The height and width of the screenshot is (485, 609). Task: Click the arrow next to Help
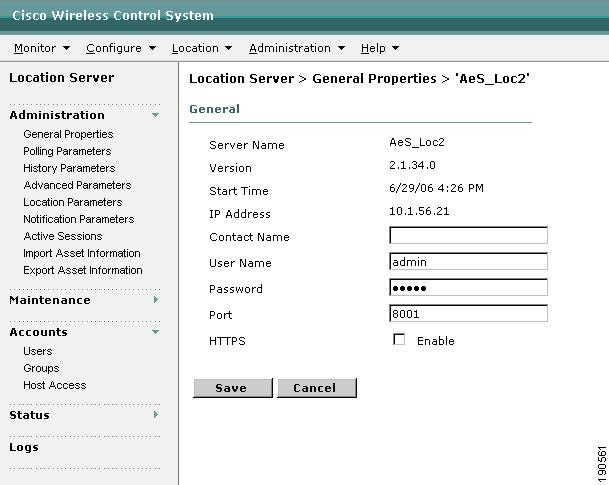point(395,48)
